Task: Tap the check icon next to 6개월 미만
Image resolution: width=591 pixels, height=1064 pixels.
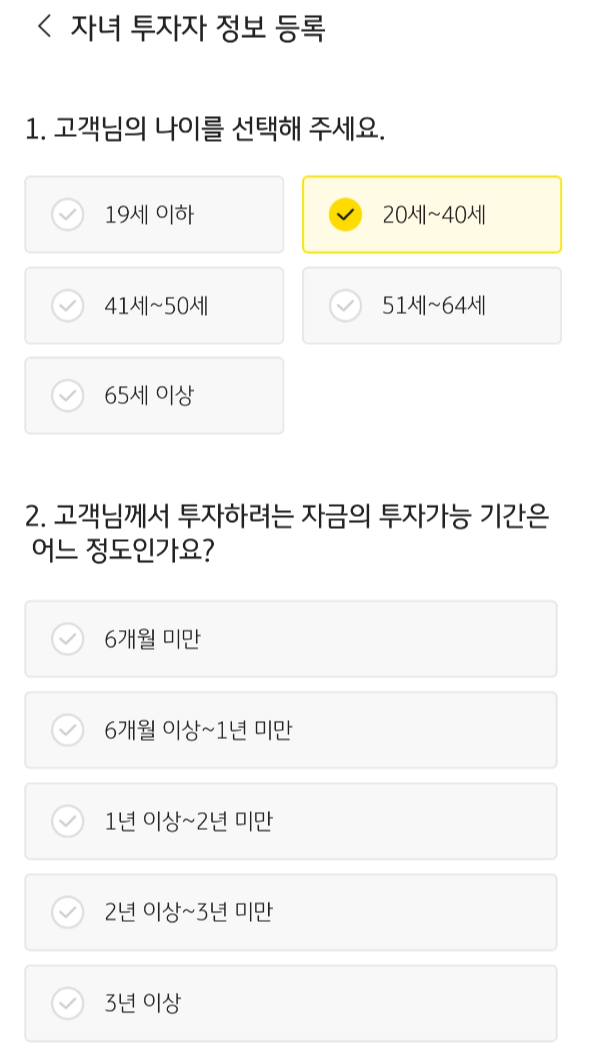Action: click(x=67, y=639)
